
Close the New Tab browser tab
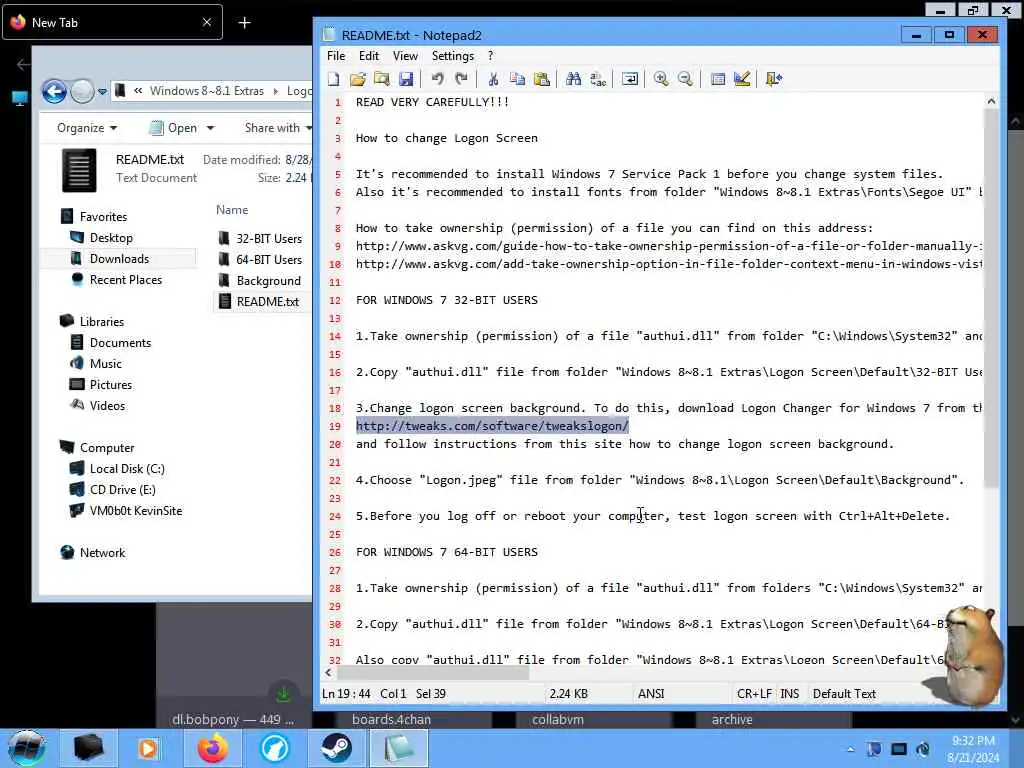click(x=207, y=22)
